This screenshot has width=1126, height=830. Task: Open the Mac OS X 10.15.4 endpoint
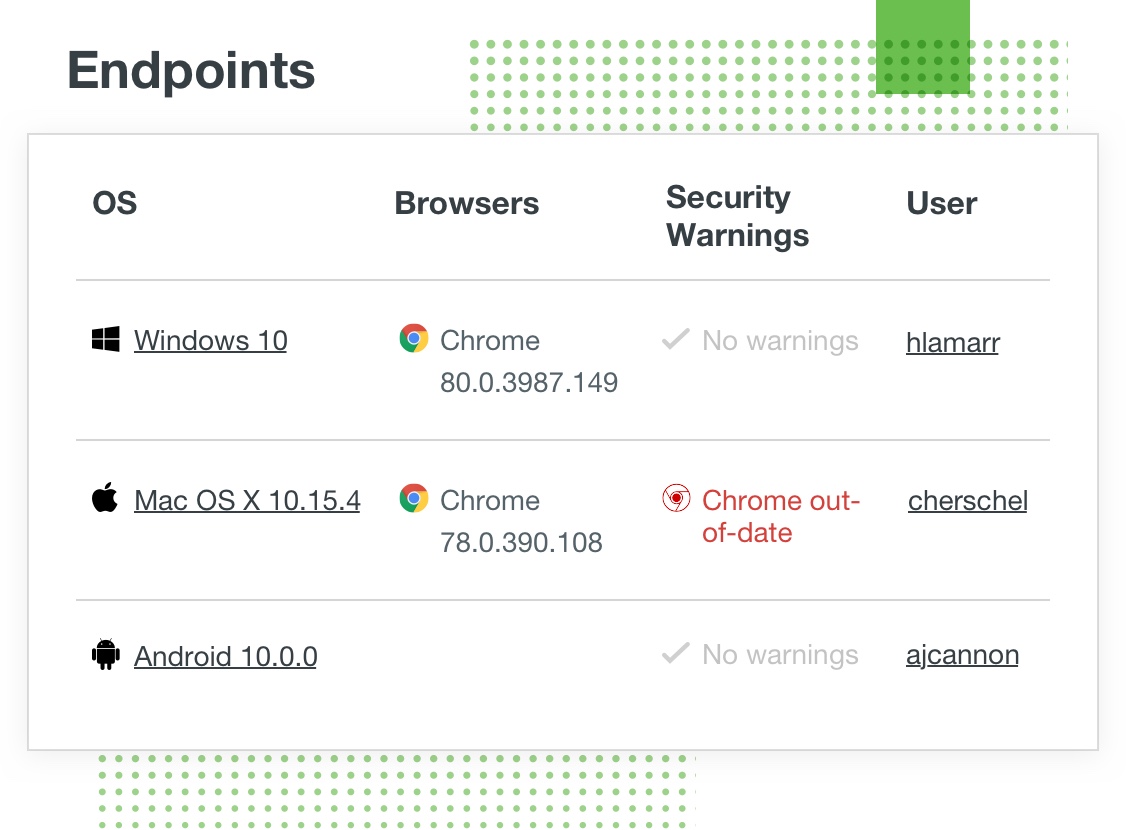click(247, 500)
